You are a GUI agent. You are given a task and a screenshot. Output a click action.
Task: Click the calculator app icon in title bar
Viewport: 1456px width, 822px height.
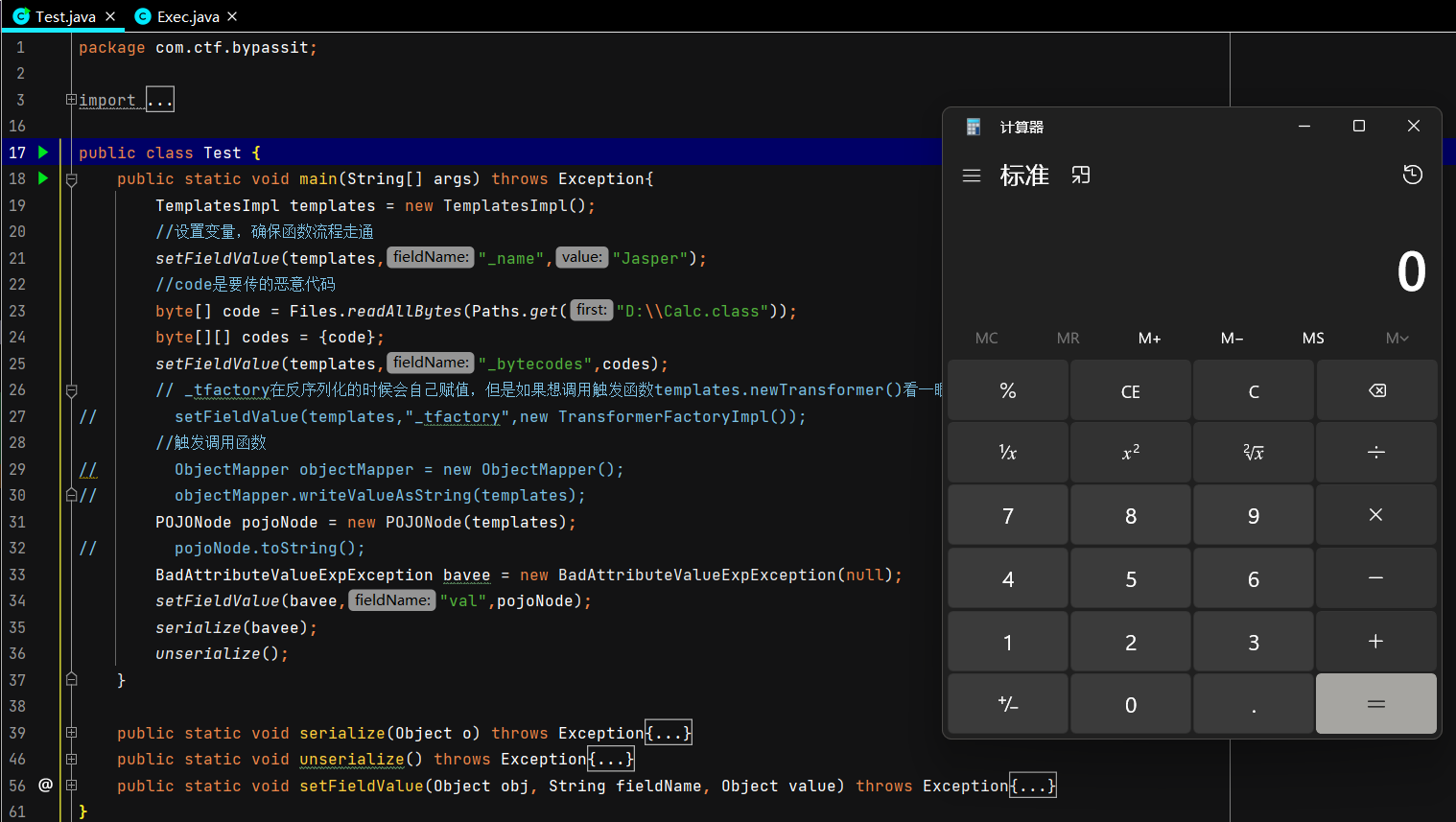click(974, 127)
